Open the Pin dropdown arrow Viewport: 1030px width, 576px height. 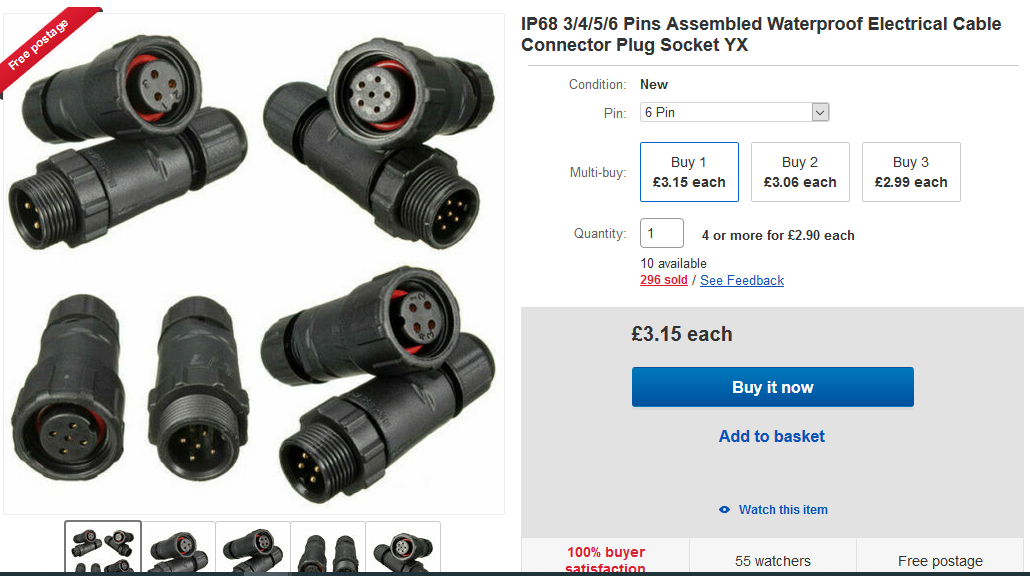pos(820,113)
